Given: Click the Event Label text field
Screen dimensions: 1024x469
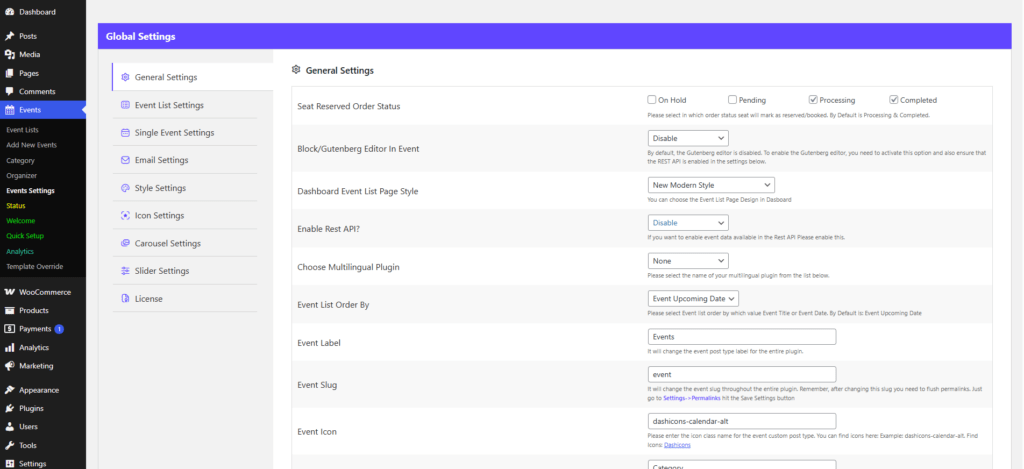Looking at the screenshot, I should [x=742, y=336].
